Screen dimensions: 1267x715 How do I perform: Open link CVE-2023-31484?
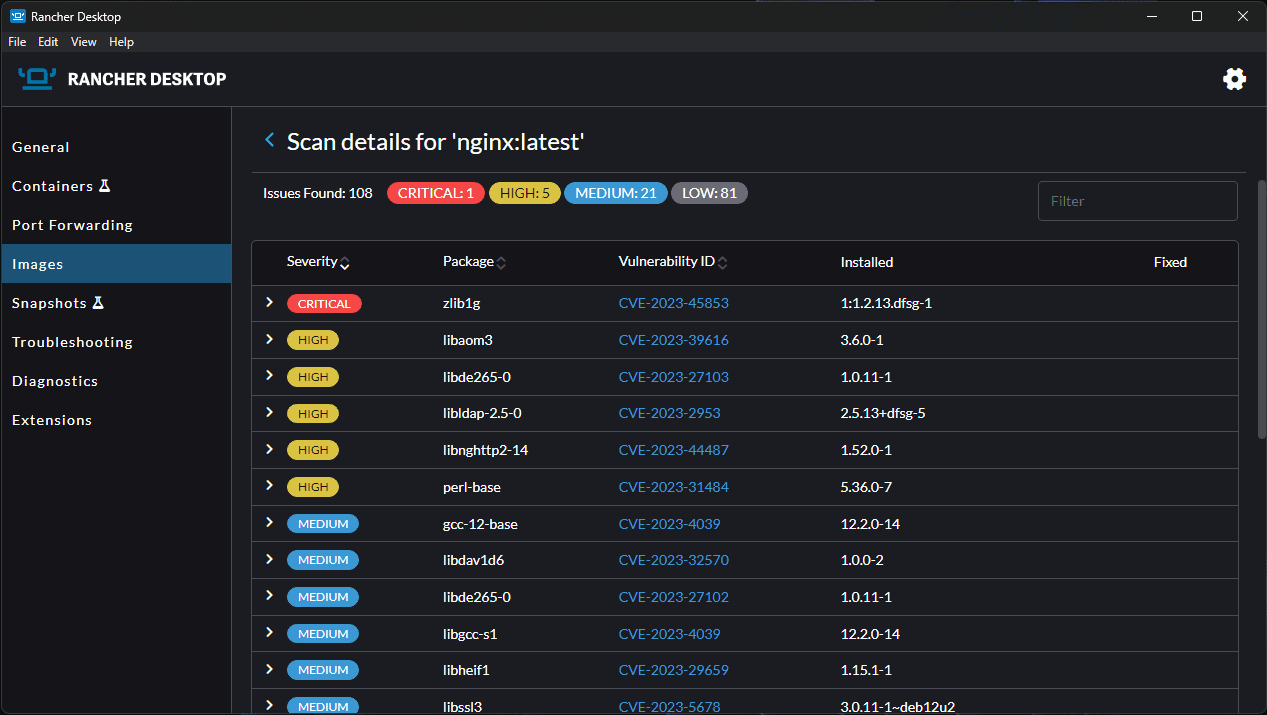(x=673, y=487)
